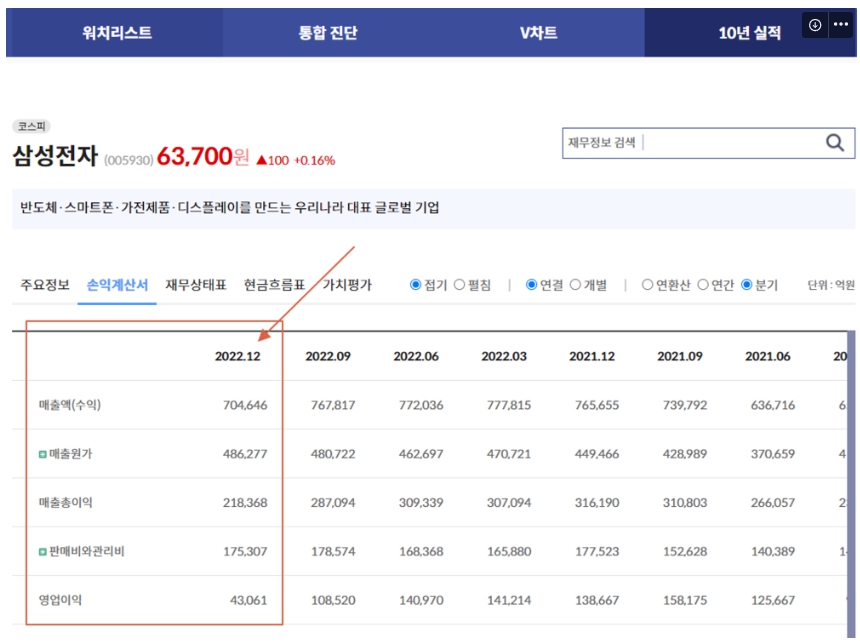Click operating profit value 43,061

point(248,600)
